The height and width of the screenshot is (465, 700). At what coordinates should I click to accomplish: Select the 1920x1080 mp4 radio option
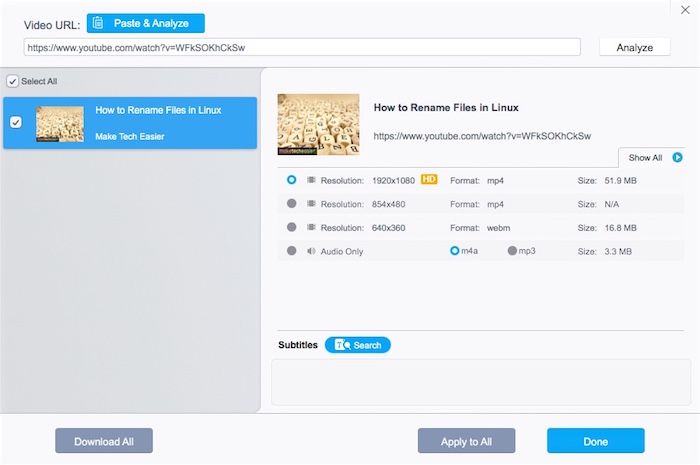click(x=292, y=180)
